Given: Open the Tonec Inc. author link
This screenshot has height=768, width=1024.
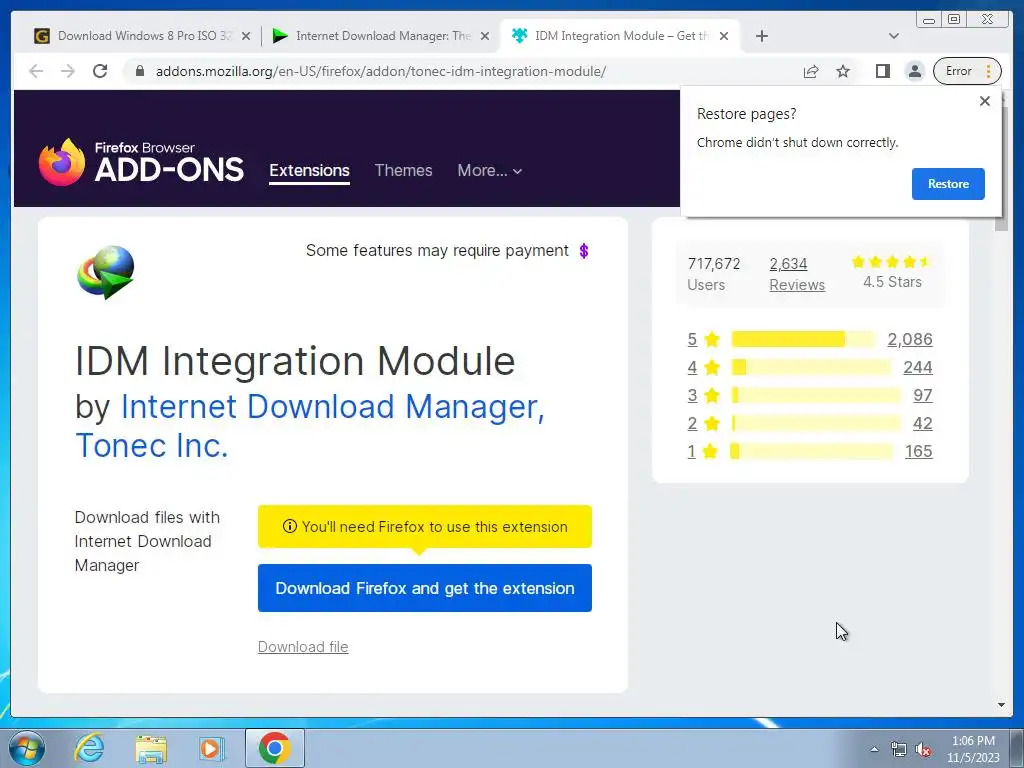Looking at the screenshot, I should (x=152, y=446).
